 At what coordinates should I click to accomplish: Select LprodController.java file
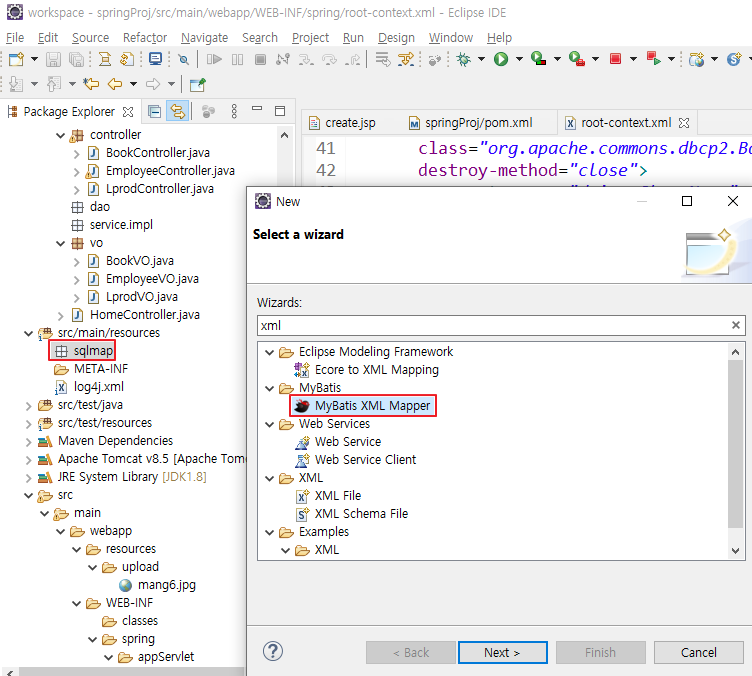pyautogui.click(x=151, y=189)
